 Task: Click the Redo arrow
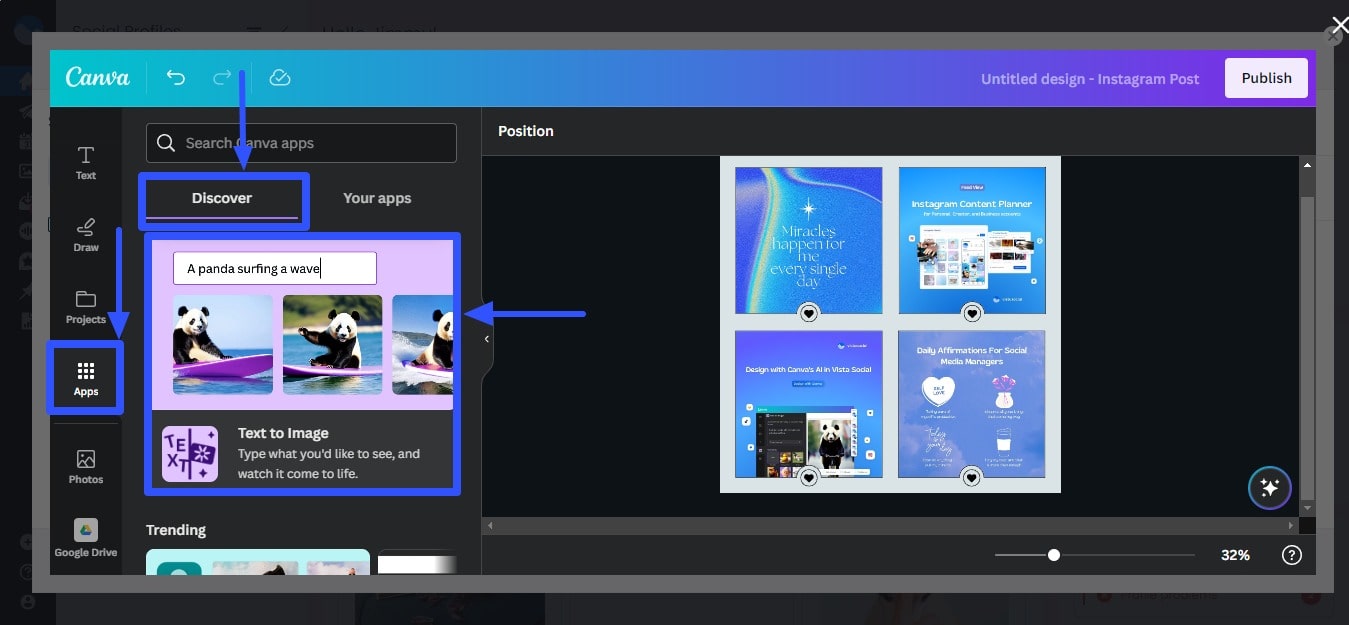coord(222,77)
